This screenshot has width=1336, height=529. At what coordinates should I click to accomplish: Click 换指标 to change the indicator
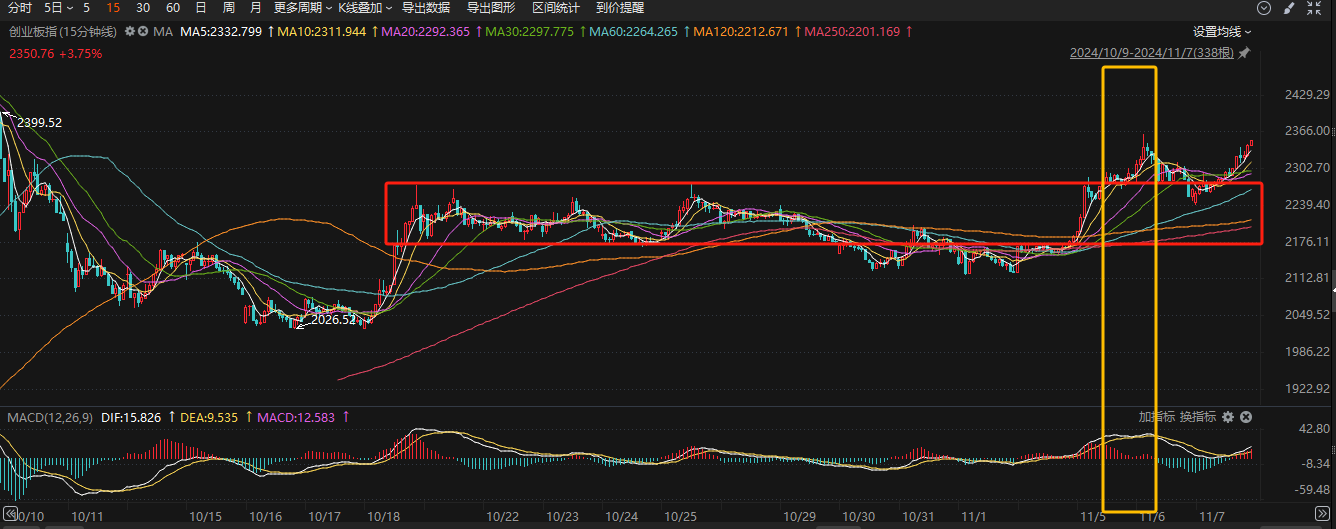(x=1198, y=417)
